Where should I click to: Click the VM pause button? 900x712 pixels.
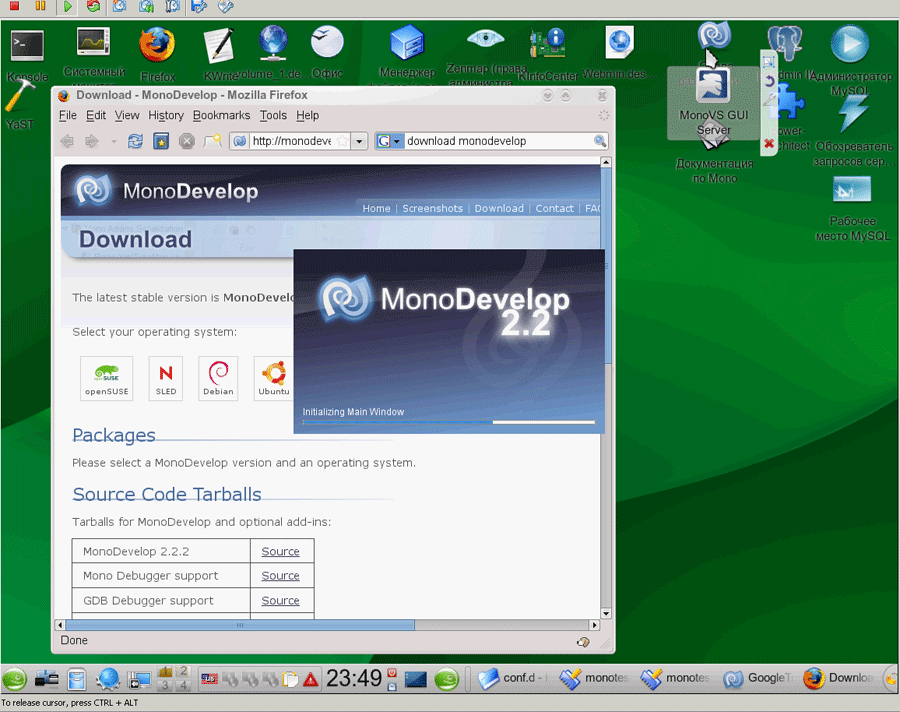[x=40, y=6]
